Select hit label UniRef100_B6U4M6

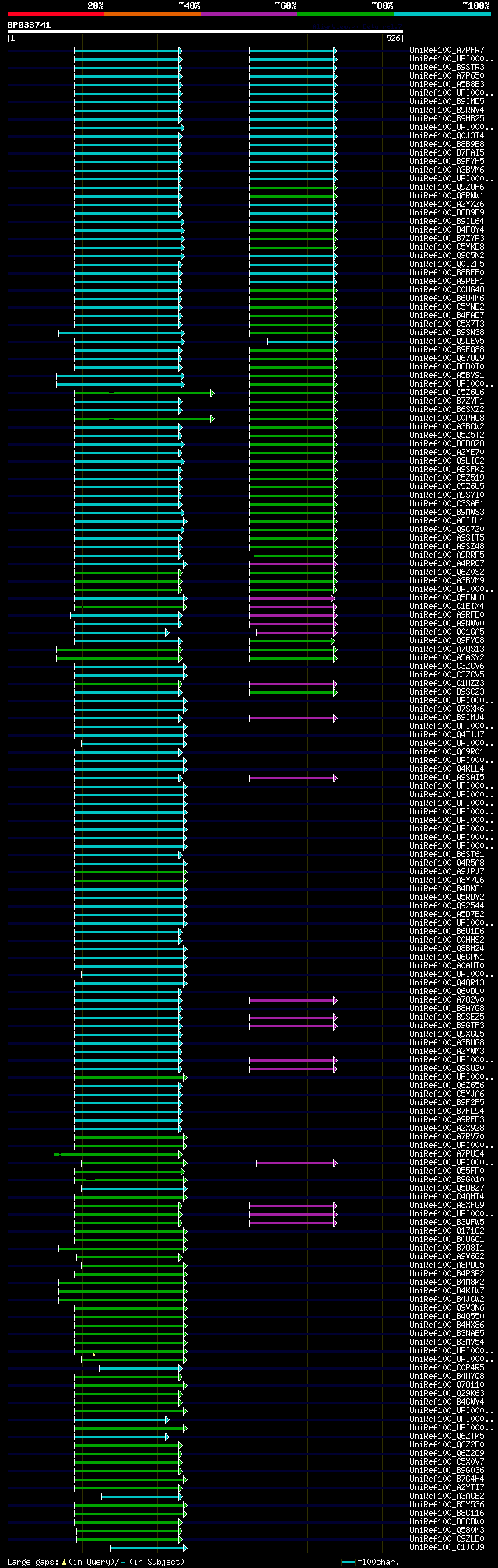(447, 299)
